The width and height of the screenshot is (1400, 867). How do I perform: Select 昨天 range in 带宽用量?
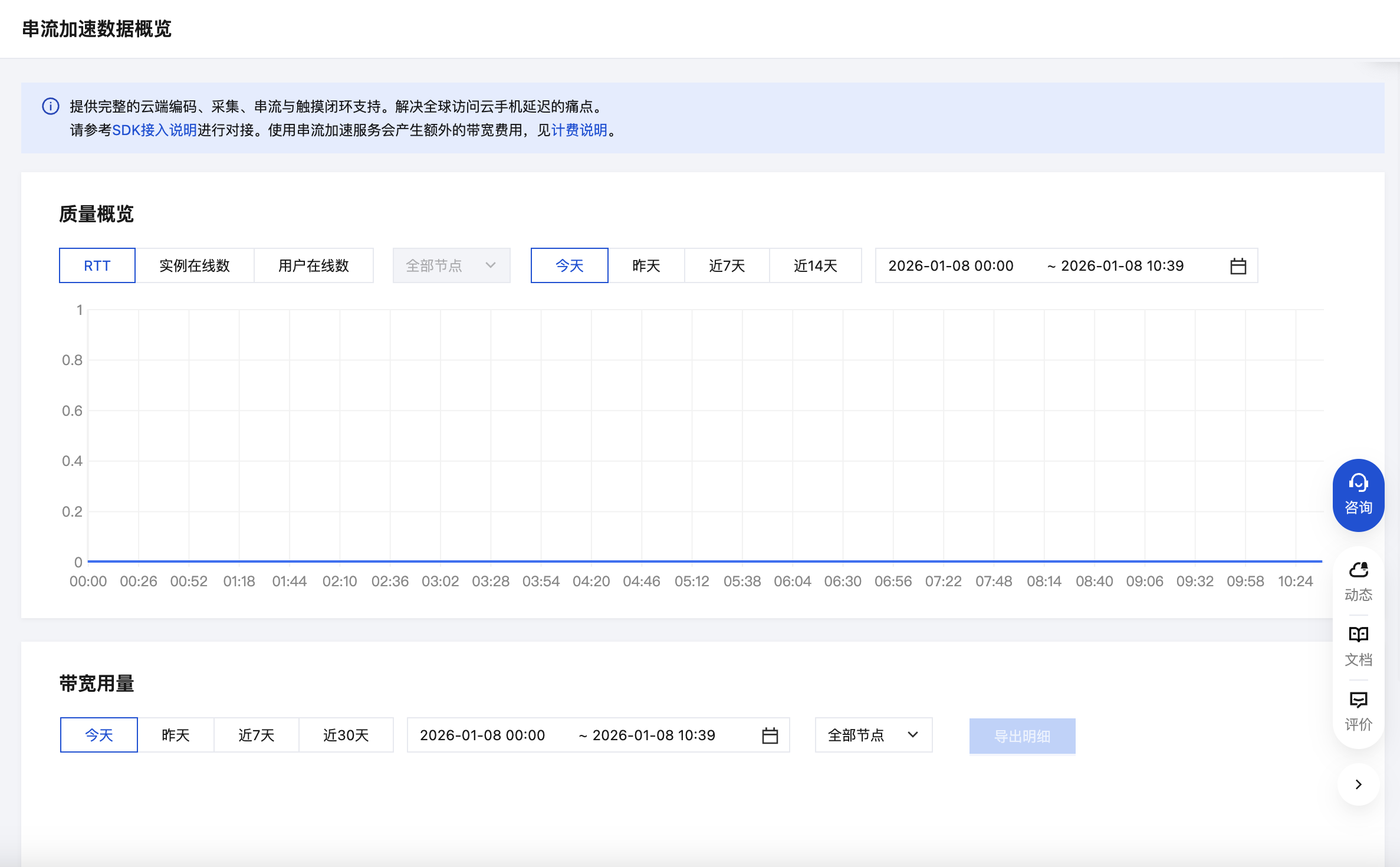176,735
